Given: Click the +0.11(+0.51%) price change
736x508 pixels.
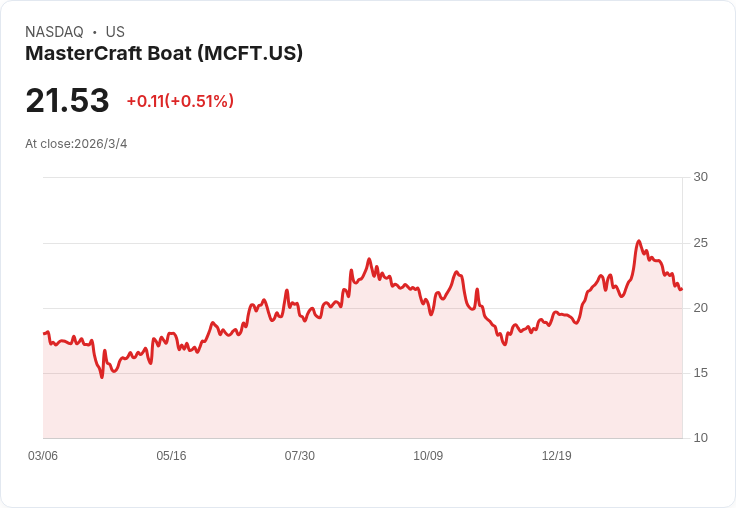Looking at the screenshot, I should tap(180, 101).
